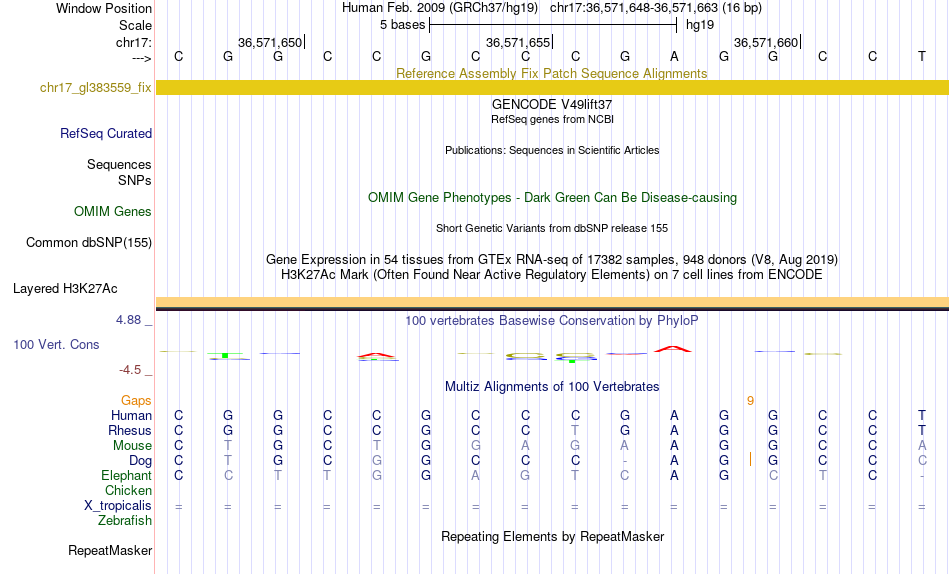The height and width of the screenshot is (574, 950).
Task: Click the 36,571,660 position marker
Action: pos(766,42)
